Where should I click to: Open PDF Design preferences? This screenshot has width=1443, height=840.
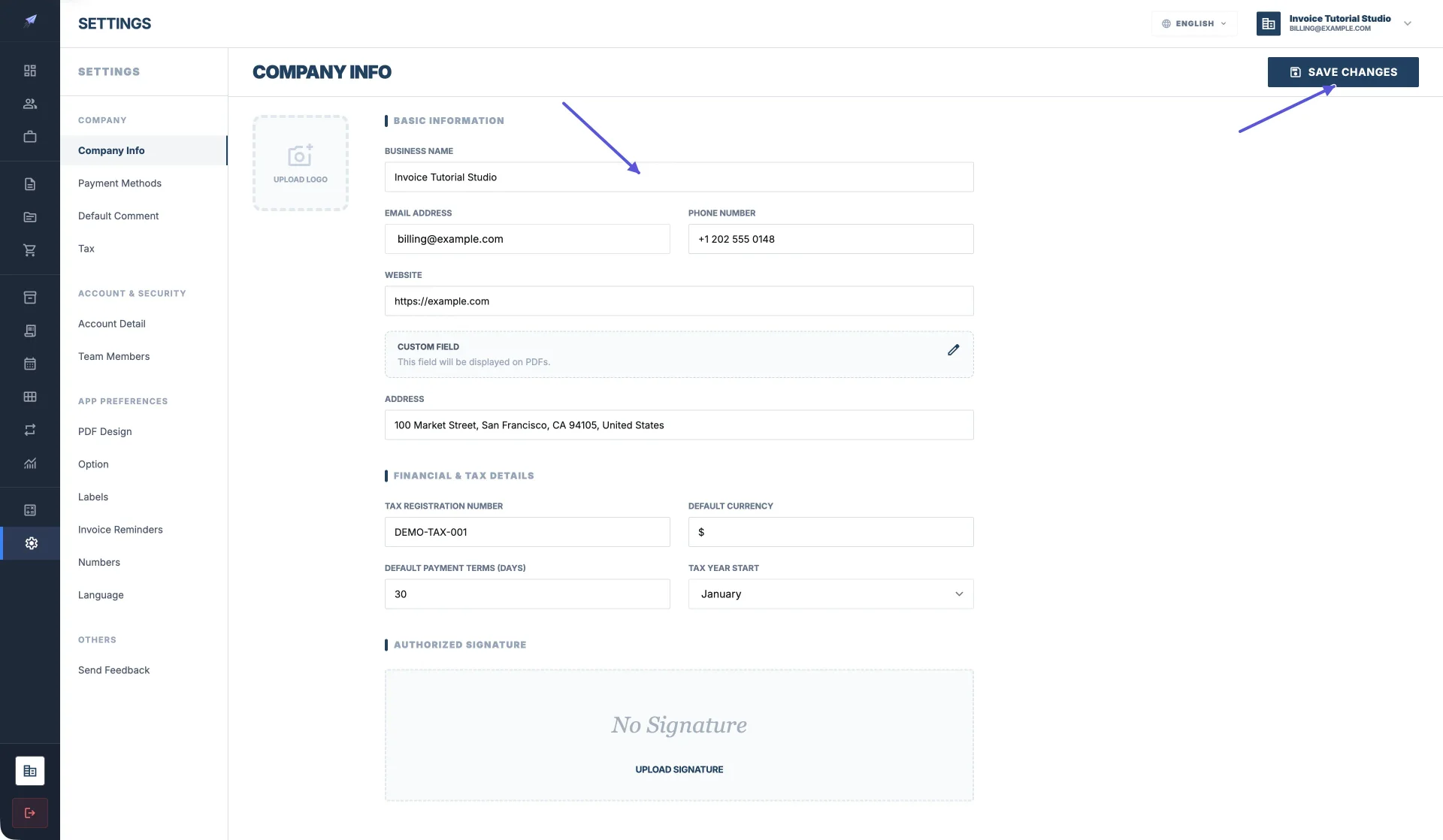point(104,431)
